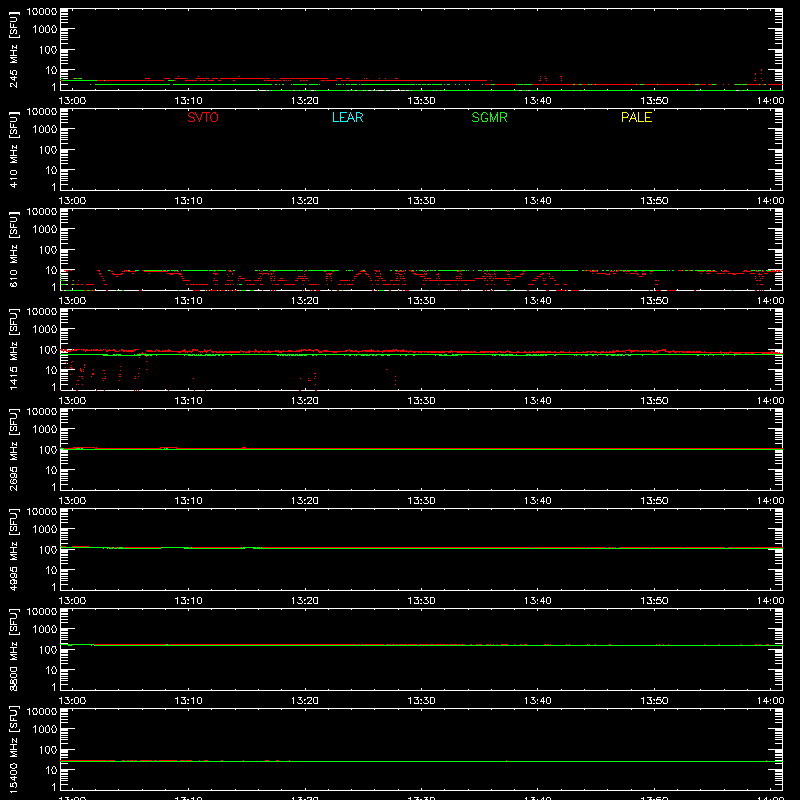Click the 10 tick label on 1415 MHz axis
This screenshot has height=800, width=800.
[x=51, y=370]
